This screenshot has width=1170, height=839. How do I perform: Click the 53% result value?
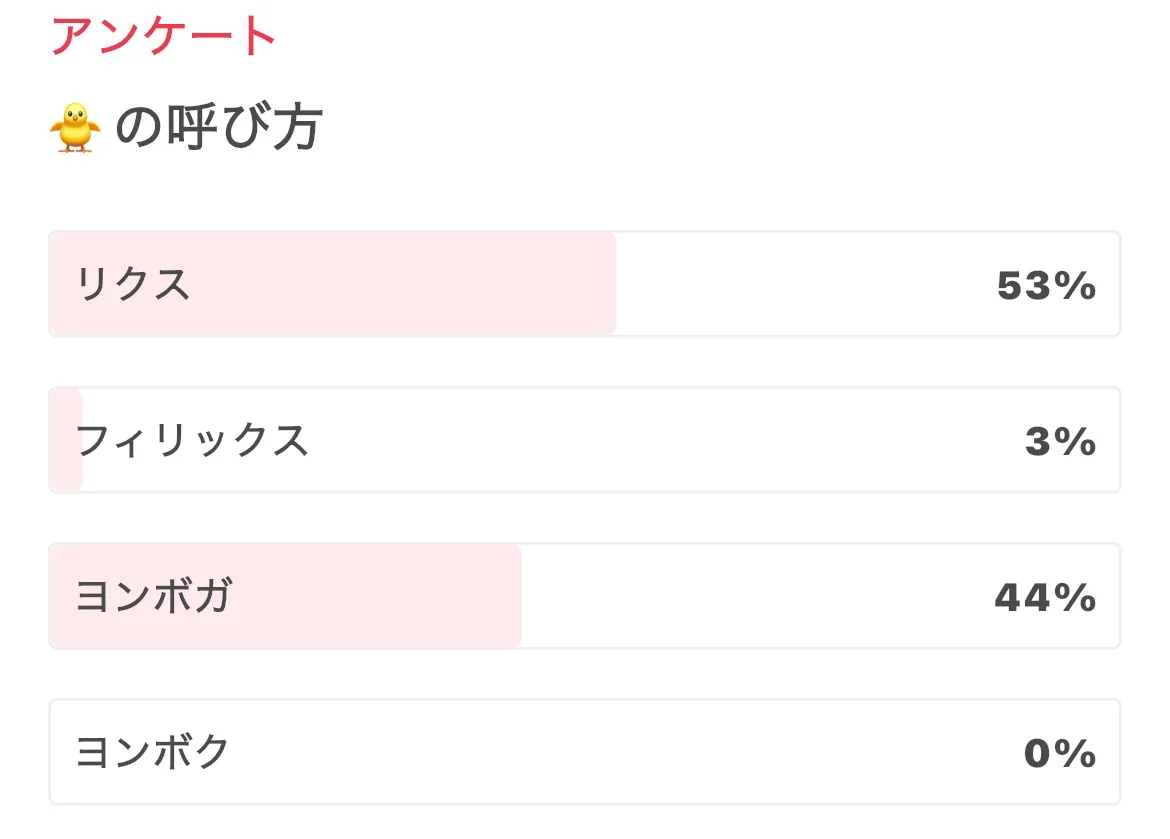click(1046, 286)
